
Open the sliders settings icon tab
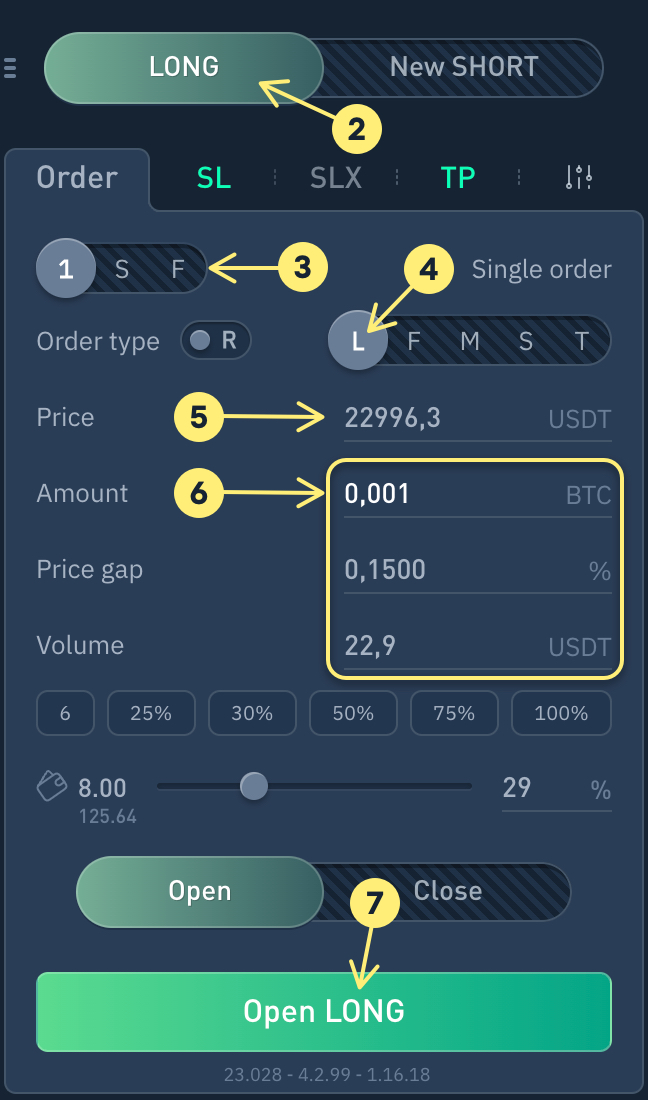[x=579, y=178]
